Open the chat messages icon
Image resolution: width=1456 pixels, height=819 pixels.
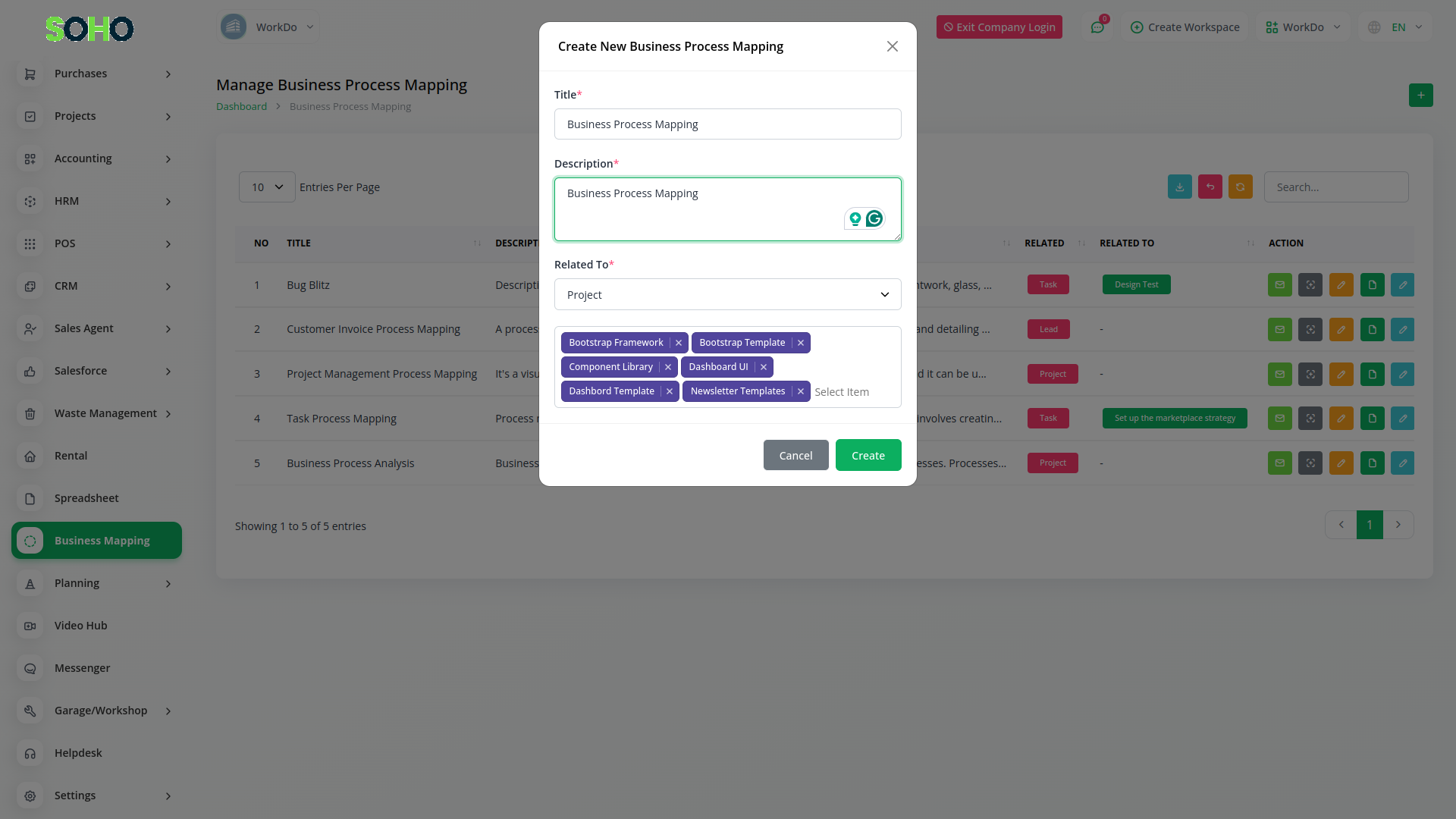pyautogui.click(x=1097, y=27)
